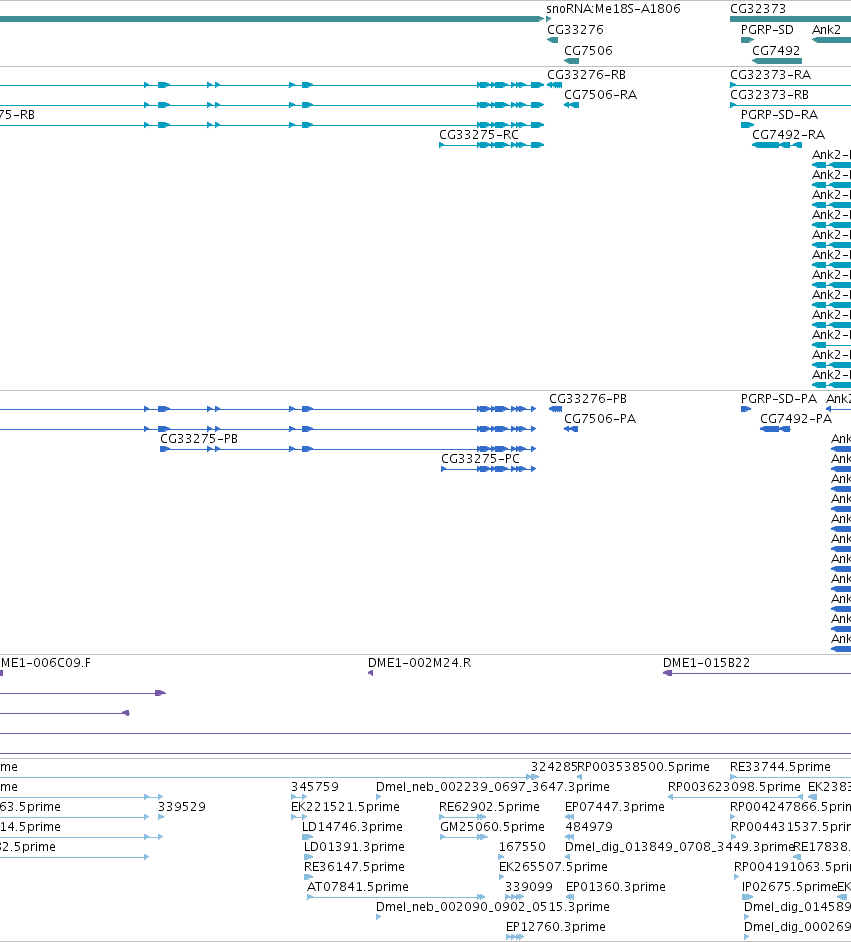Click the GM25060.5prime EST glyph
Image resolution: width=851 pixels, height=942 pixels.
tap(464, 837)
